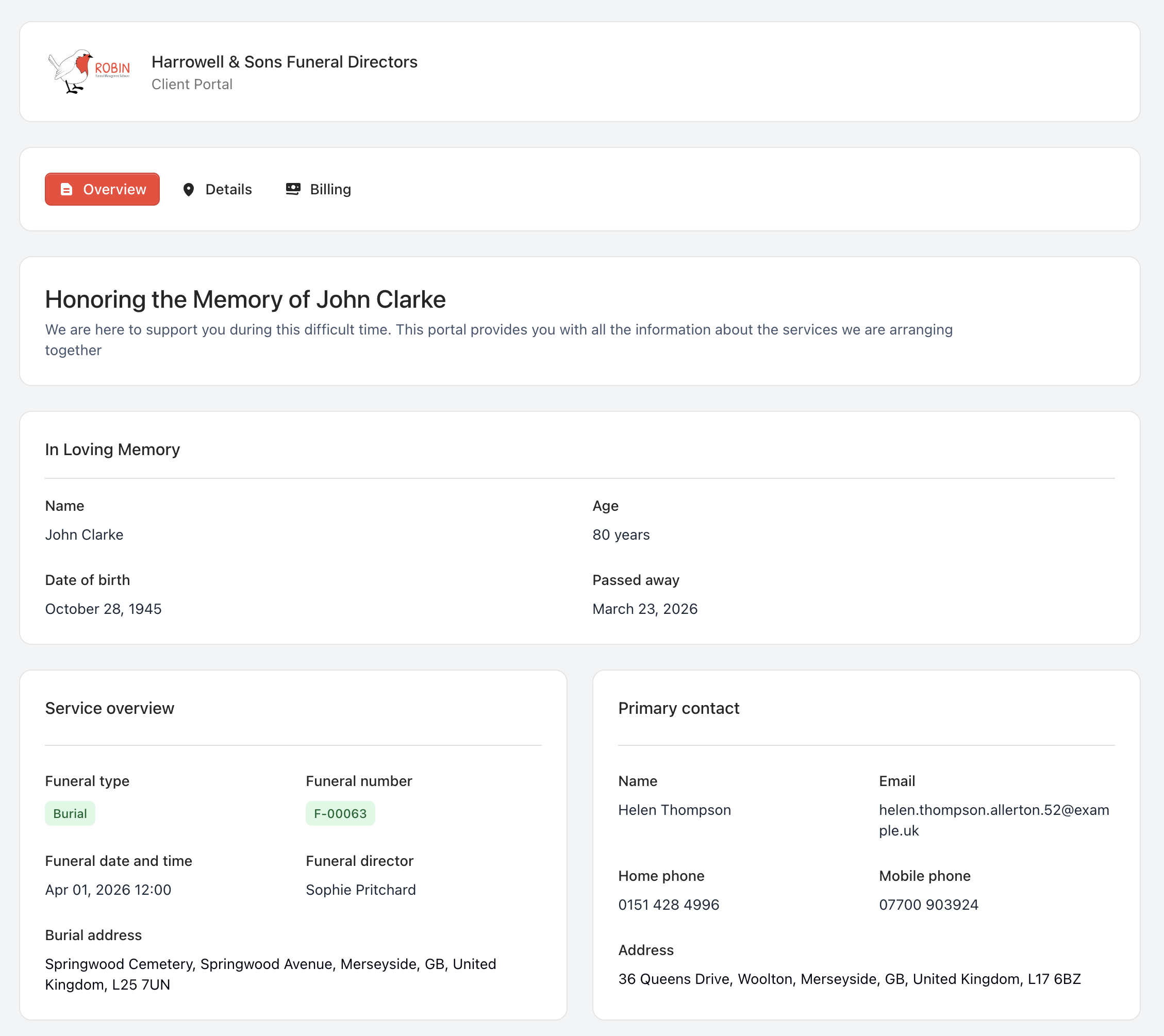This screenshot has height=1036, width=1164.
Task: Click the home phone number 0151 428 4996
Action: (x=669, y=905)
